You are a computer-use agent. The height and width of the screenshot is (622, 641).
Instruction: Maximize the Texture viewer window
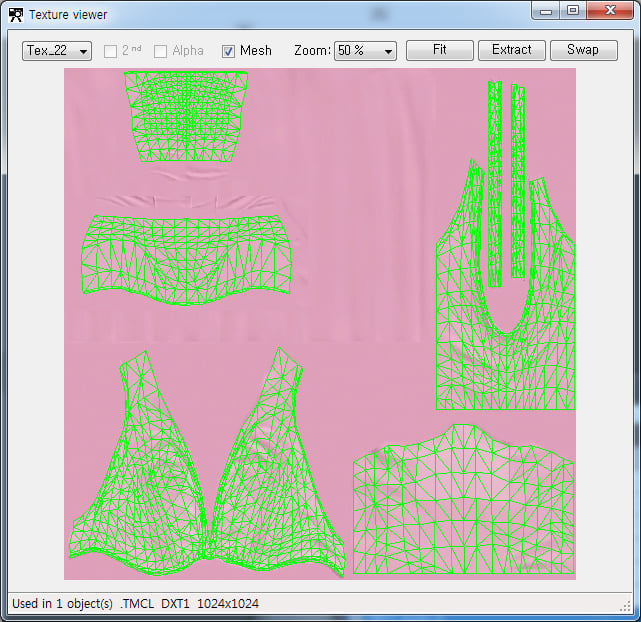[x=573, y=11]
